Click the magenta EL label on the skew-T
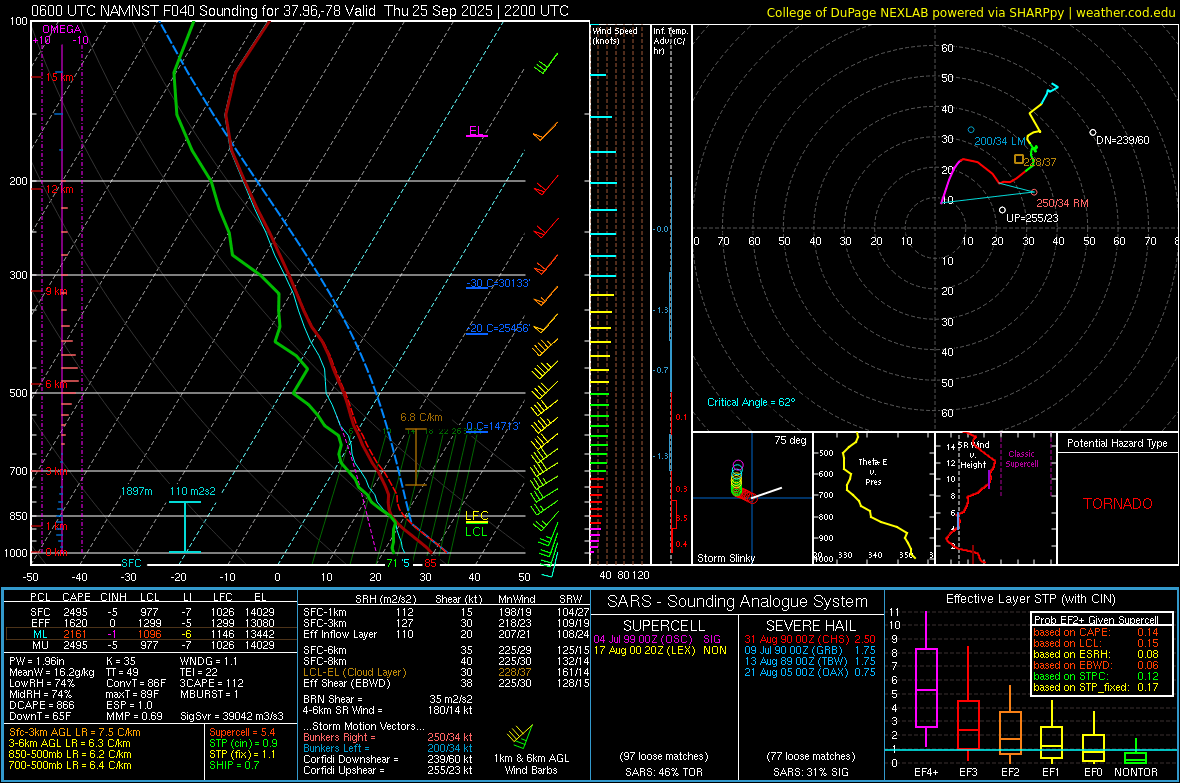Image resolution: width=1180 pixels, height=783 pixels. pos(476,130)
